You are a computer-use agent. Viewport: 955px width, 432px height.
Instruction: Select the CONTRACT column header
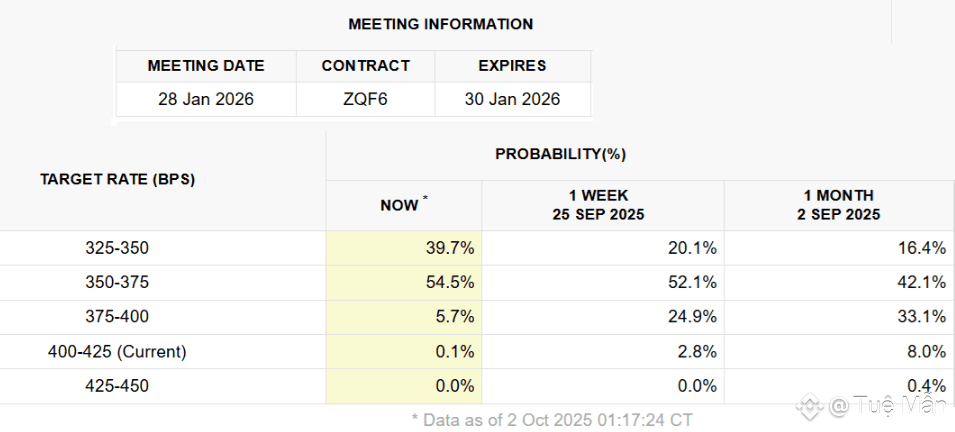365,66
